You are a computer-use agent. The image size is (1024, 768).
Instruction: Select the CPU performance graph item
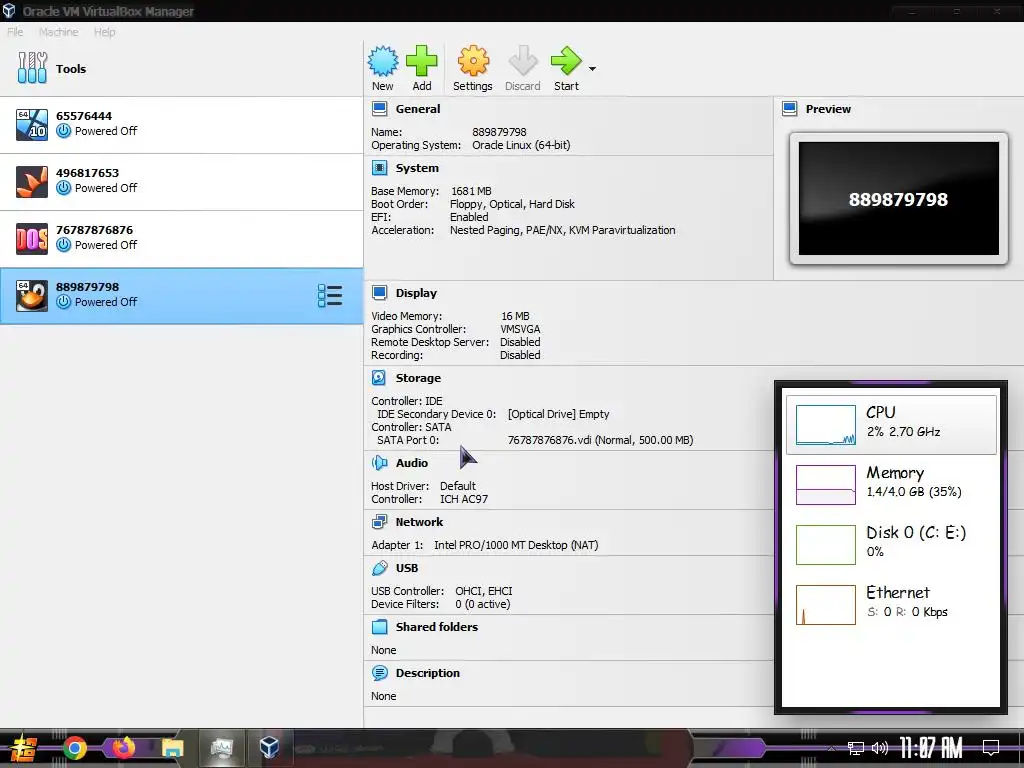[x=891, y=424]
